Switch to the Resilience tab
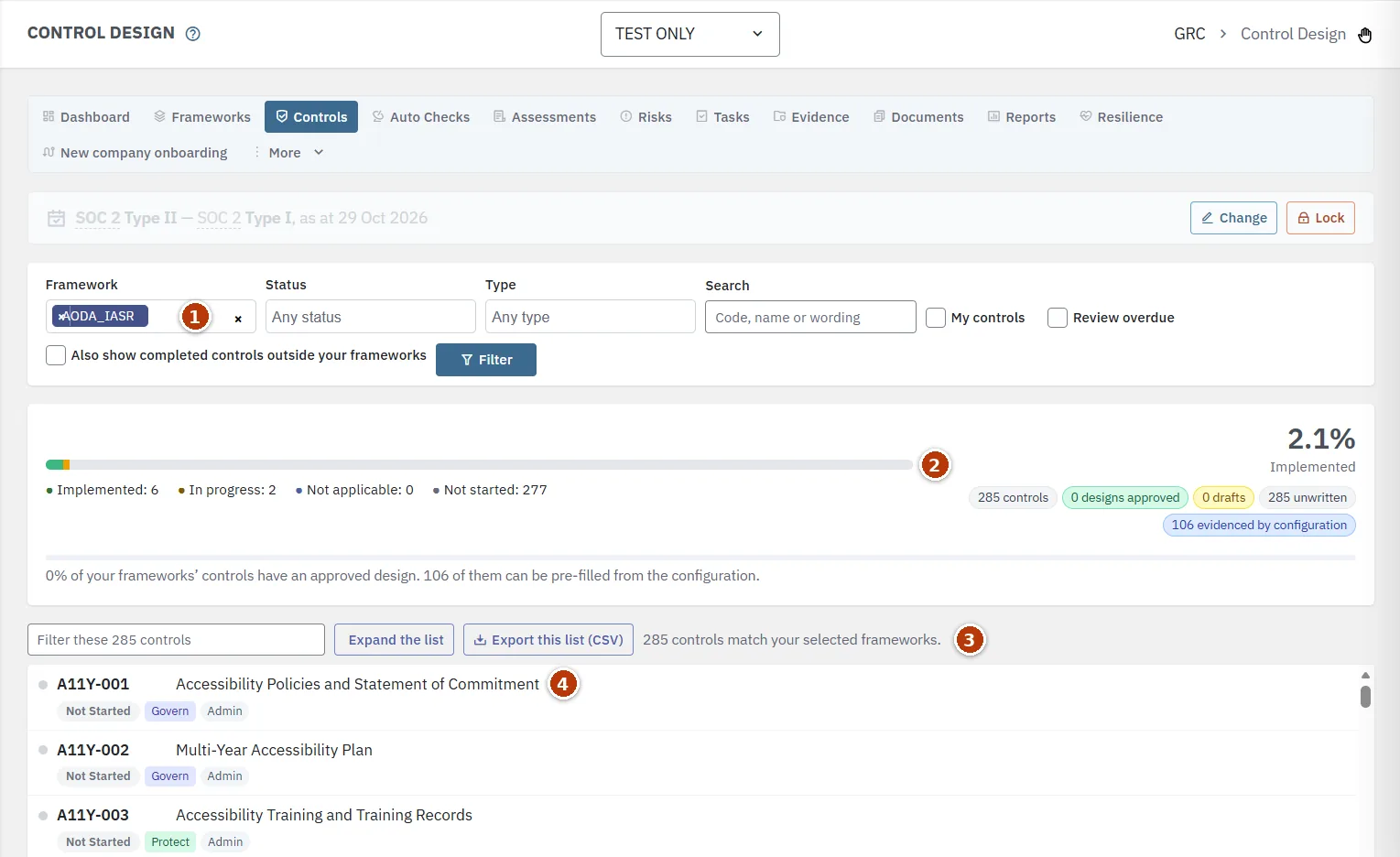This screenshot has height=857, width=1400. [1122, 117]
